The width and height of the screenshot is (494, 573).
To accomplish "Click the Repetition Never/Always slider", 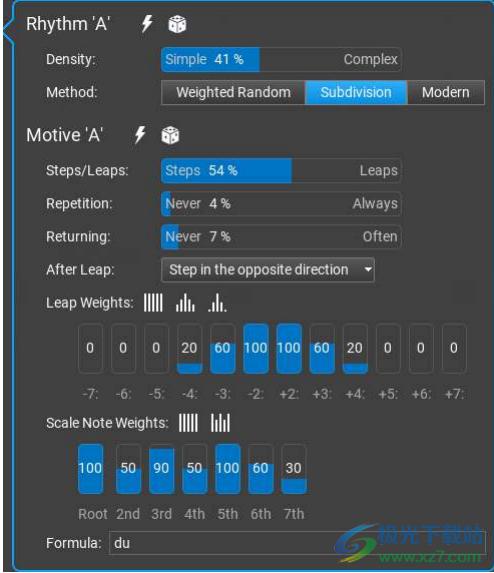I will click(281, 204).
